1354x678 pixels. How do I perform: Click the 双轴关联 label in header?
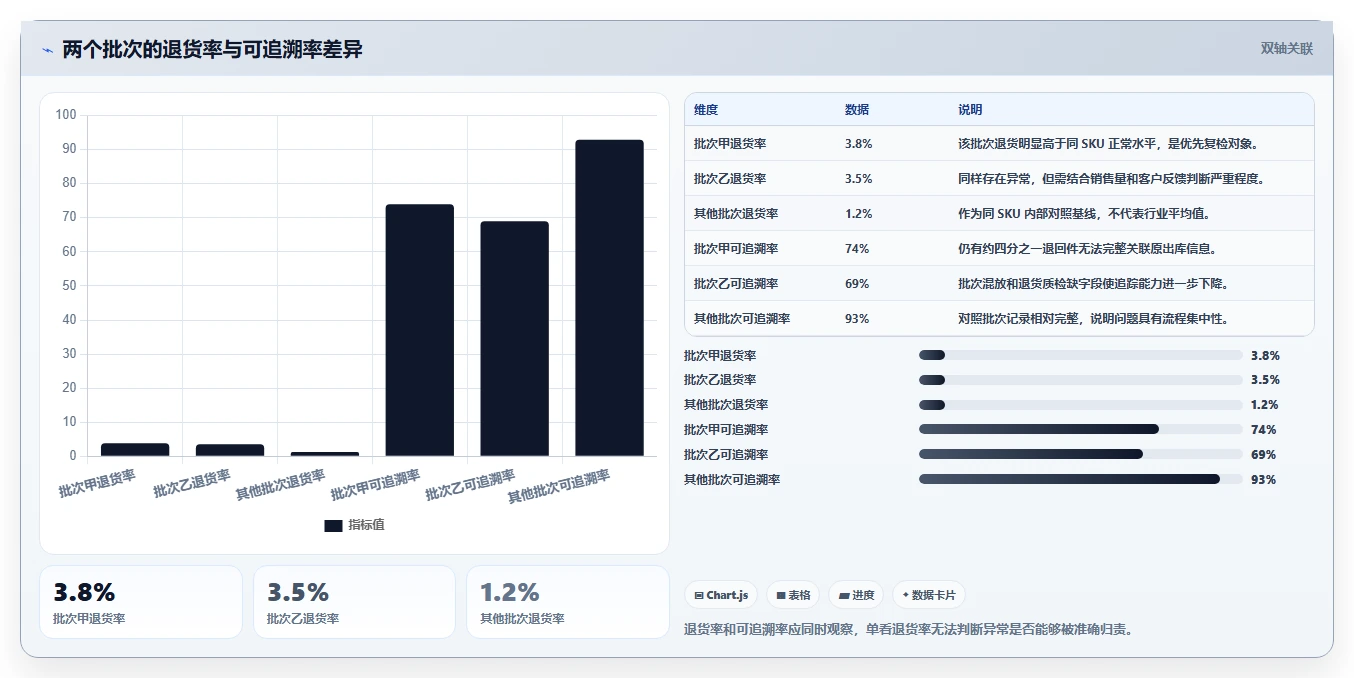(1286, 48)
